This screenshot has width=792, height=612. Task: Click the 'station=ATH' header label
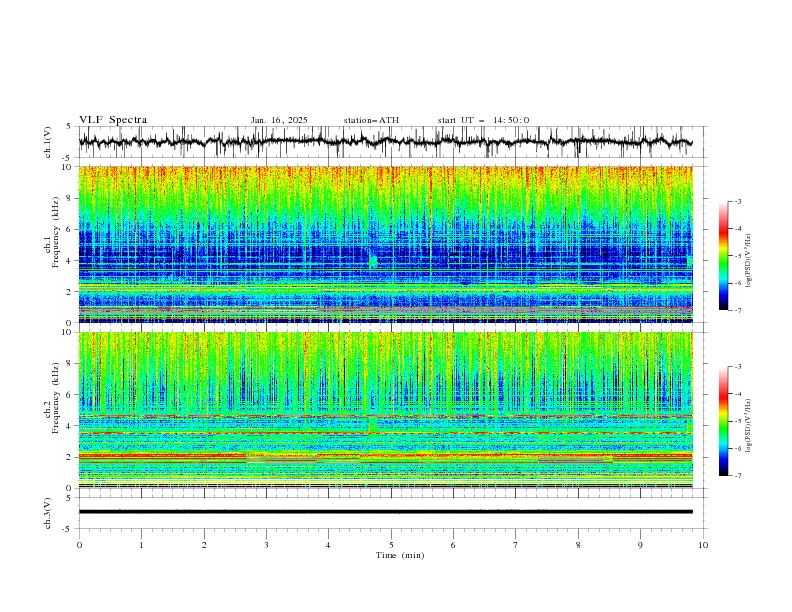pyautogui.click(x=371, y=120)
